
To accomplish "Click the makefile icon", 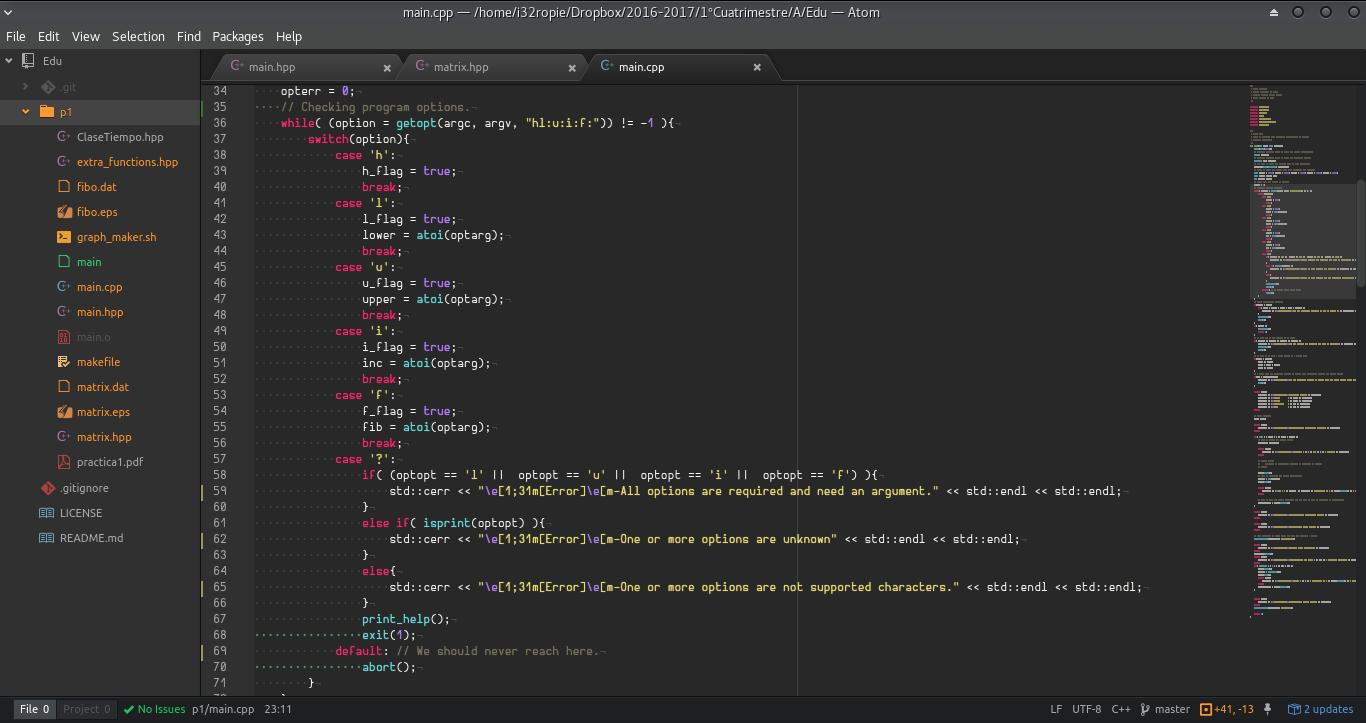I will coord(64,362).
